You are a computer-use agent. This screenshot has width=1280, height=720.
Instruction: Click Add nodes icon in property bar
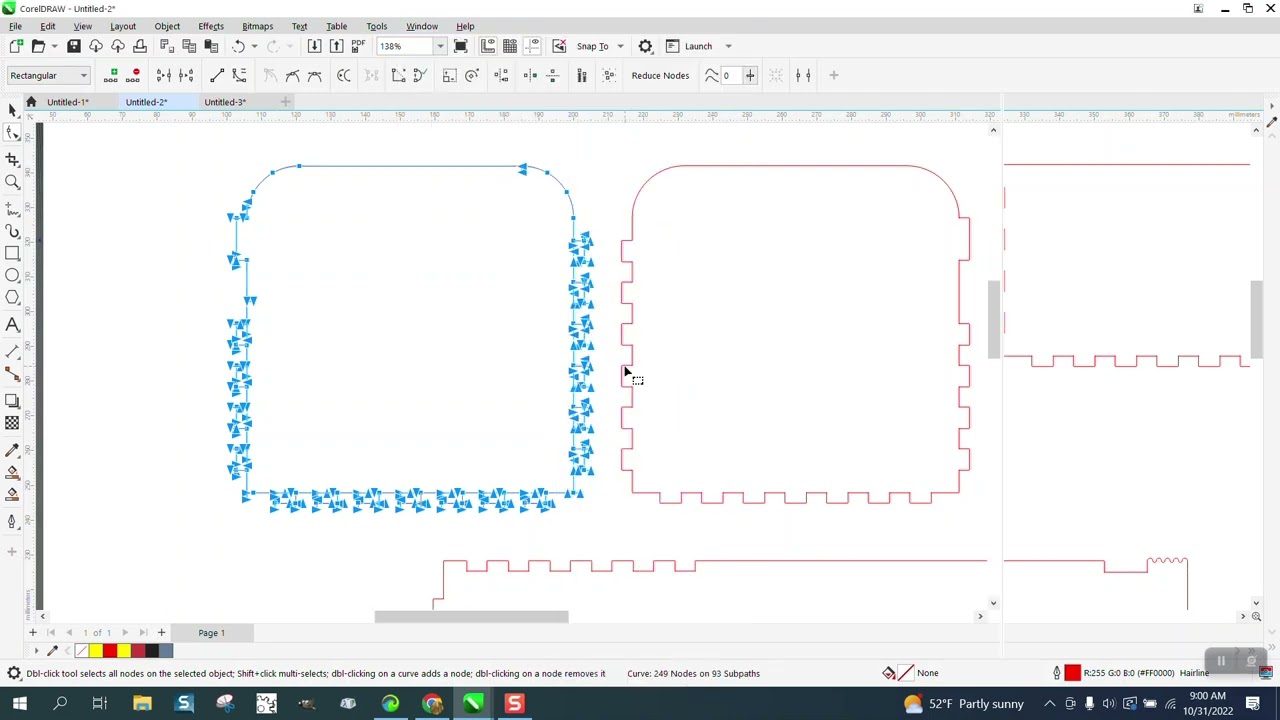pos(113,75)
